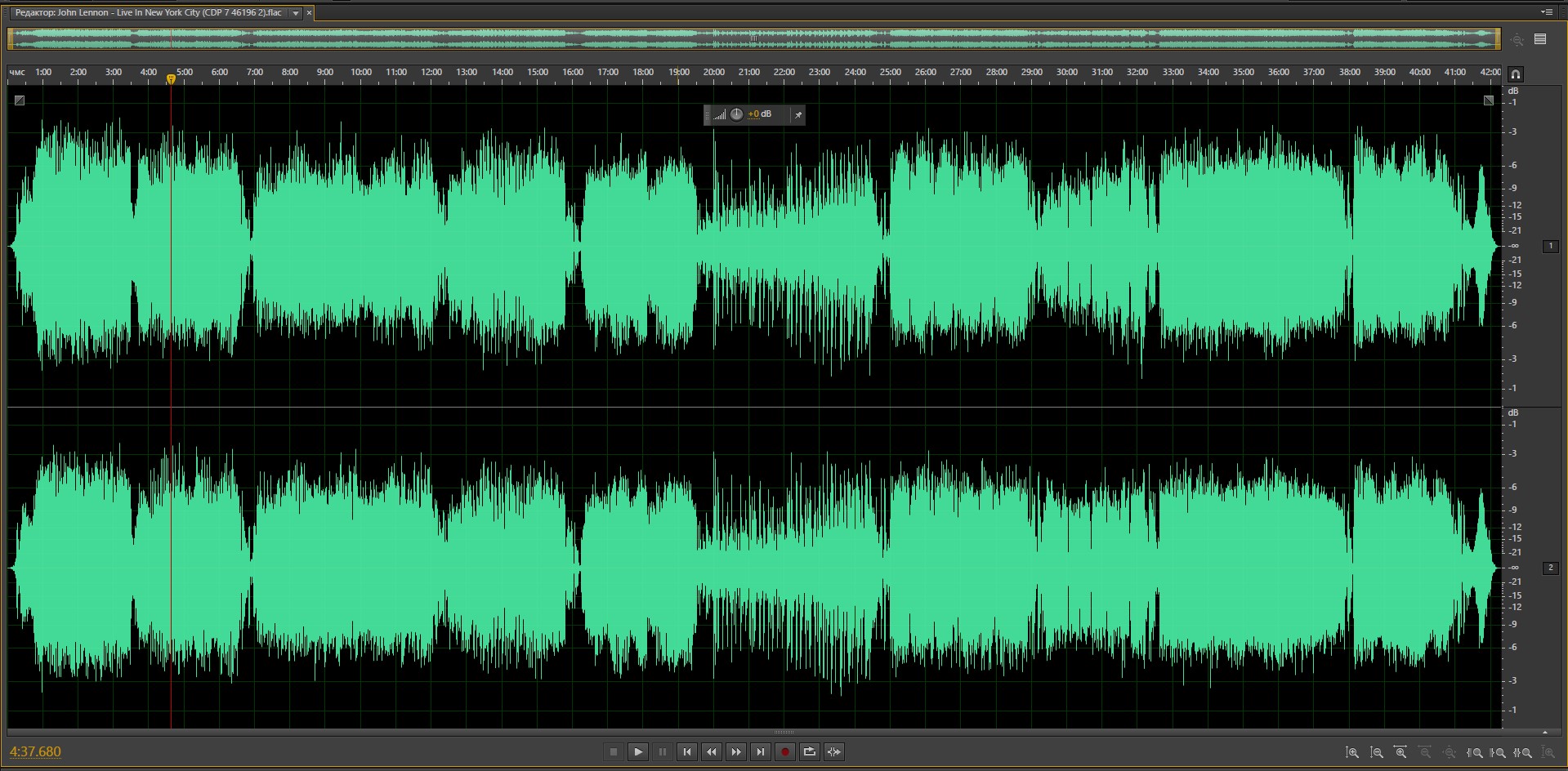The width and height of the screenshot is (1568, 771).
Task: Click the Fast Forward transport button
Action: tap(736, 752)
